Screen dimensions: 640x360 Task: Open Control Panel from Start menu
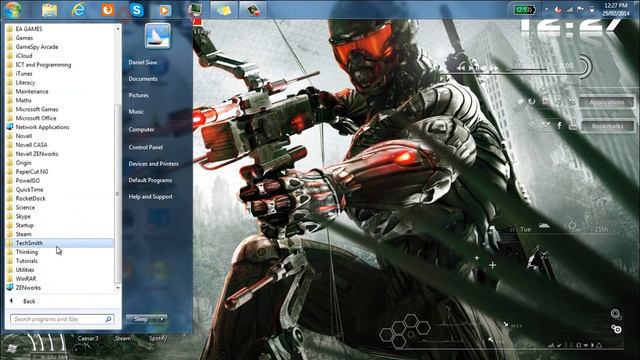tap(146, 147)
